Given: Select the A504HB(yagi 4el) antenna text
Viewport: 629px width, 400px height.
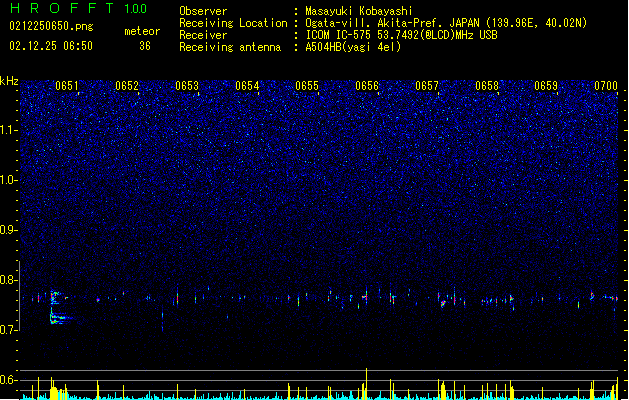Looking at the screenshot, I should 353,47.
